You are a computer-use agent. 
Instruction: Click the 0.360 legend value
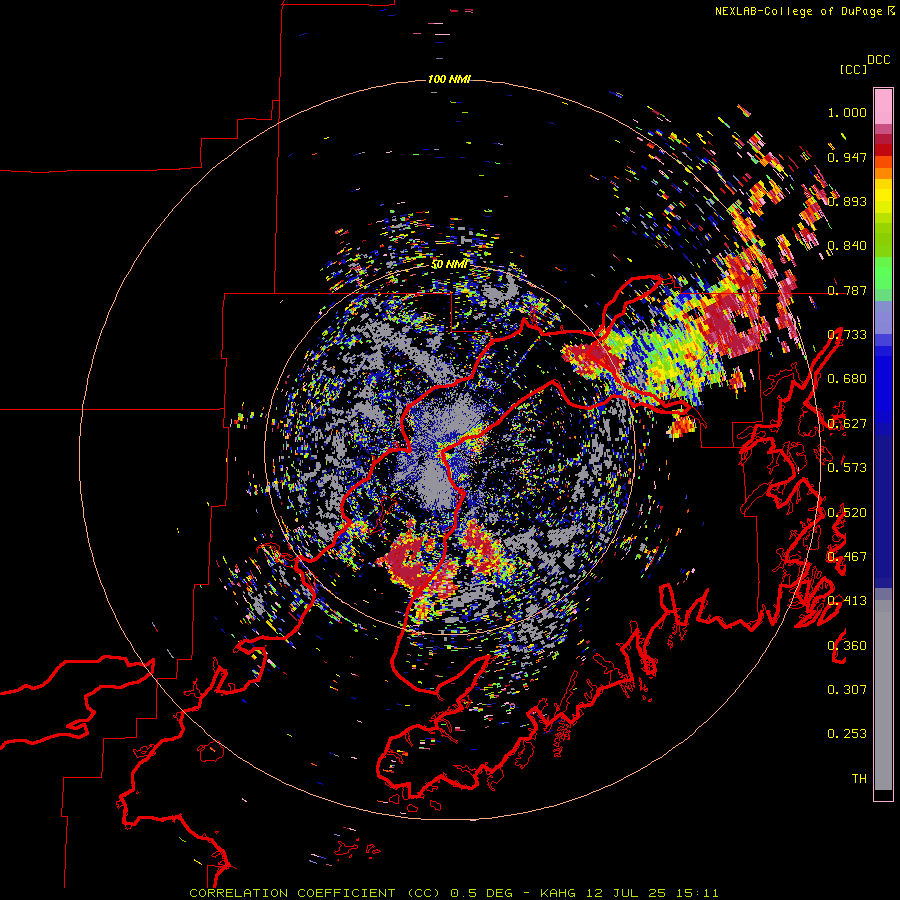point(847,646)
